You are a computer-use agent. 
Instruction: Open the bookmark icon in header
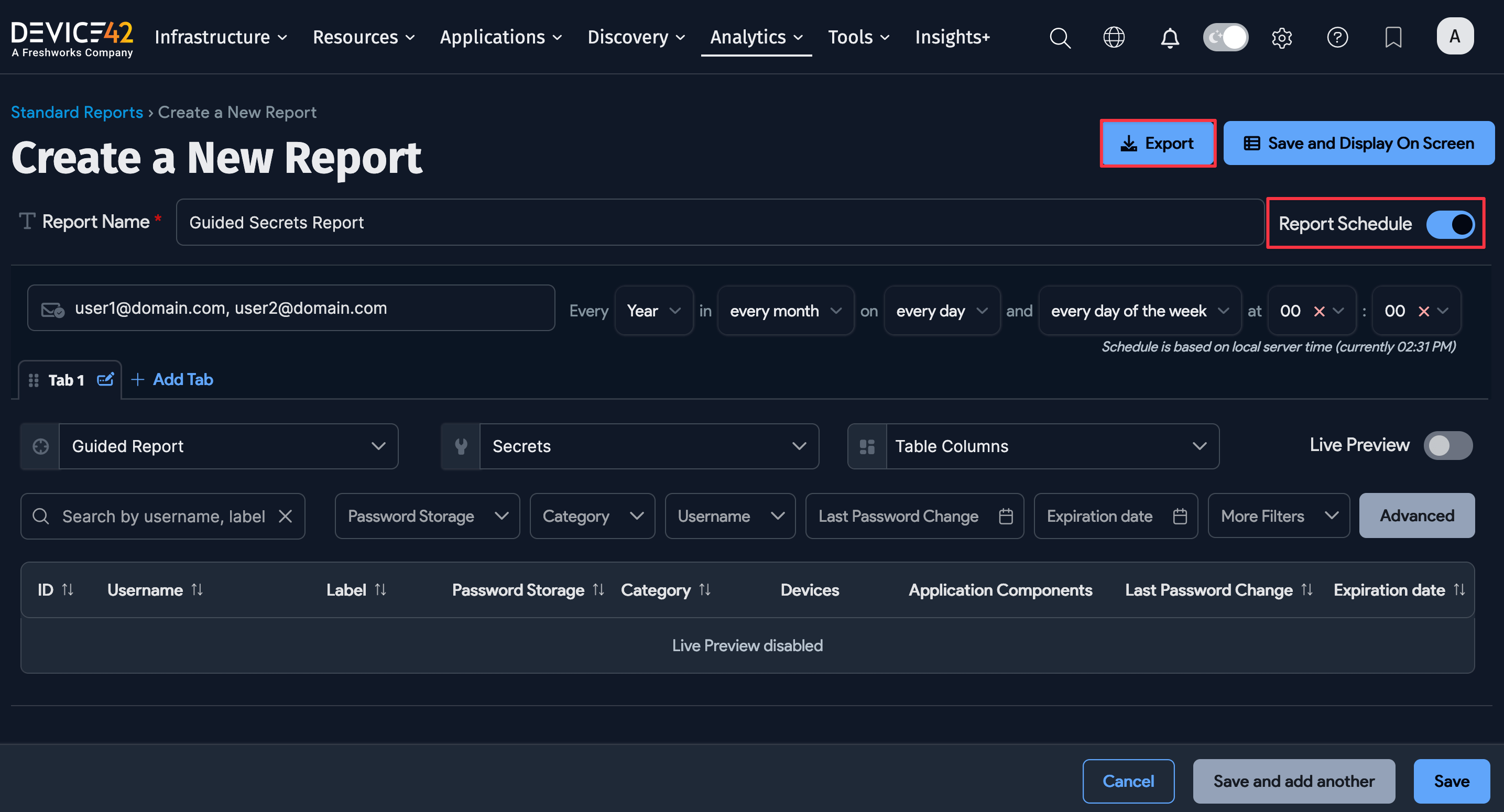click(x=1393, y=37)
